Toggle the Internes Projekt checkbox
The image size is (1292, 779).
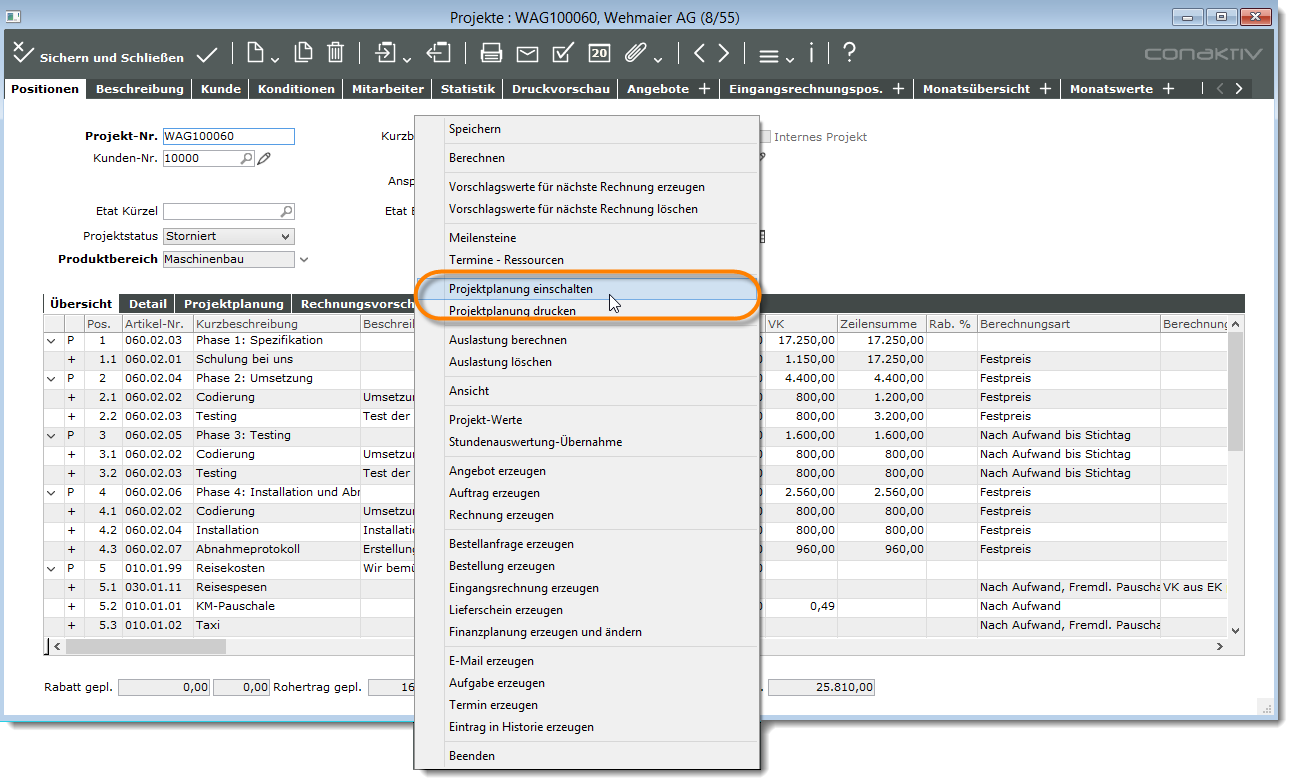pos(765,137)
